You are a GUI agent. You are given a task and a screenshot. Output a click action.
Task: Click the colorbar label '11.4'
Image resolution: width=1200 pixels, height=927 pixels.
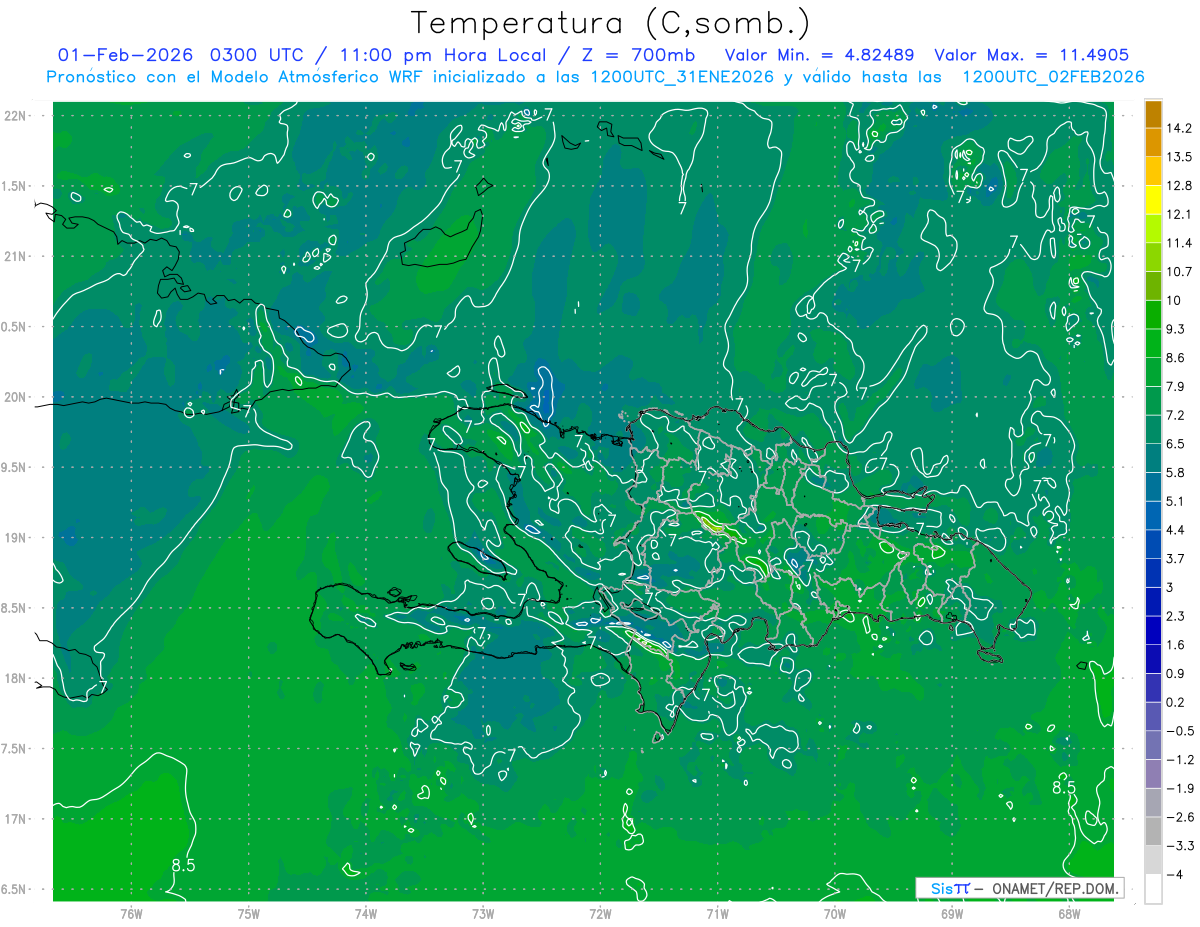1179,243
